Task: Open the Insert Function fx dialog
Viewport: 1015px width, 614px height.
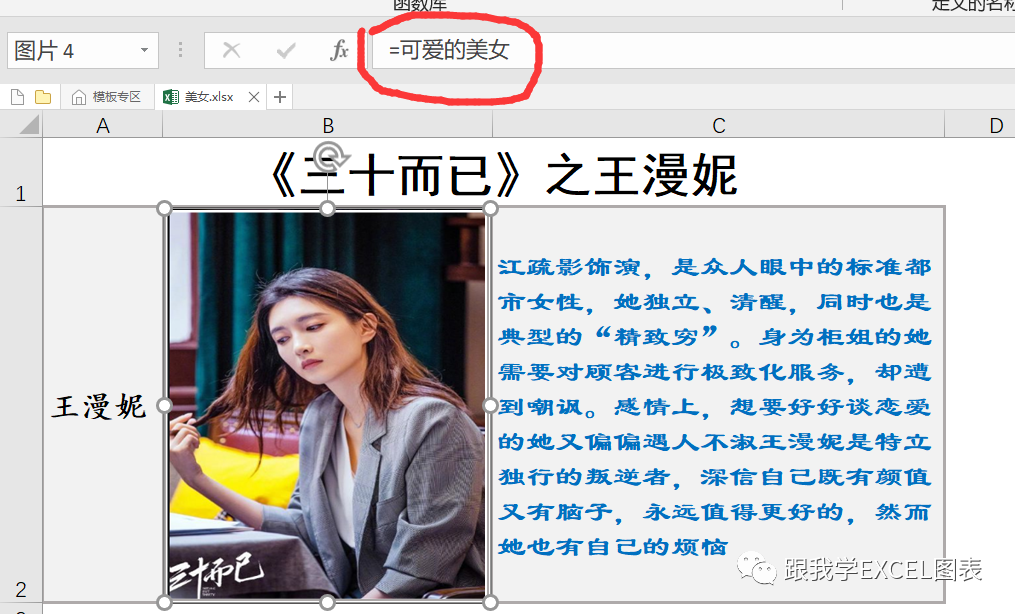Action: coord(339,50)
